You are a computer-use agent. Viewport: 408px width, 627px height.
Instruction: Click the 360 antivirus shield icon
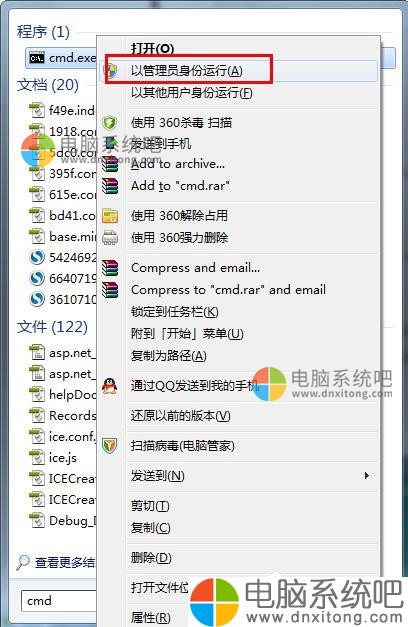click(110, 122)
